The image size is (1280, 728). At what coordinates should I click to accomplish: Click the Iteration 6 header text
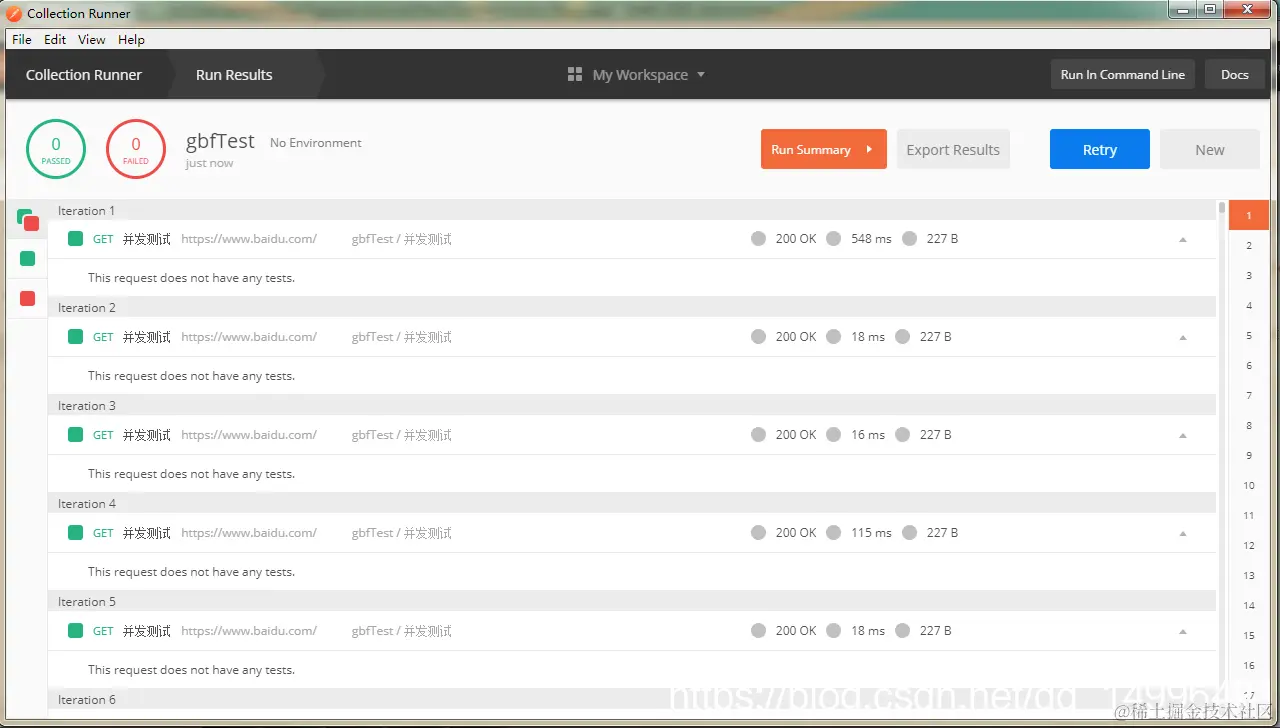click(x=87, y=700)
